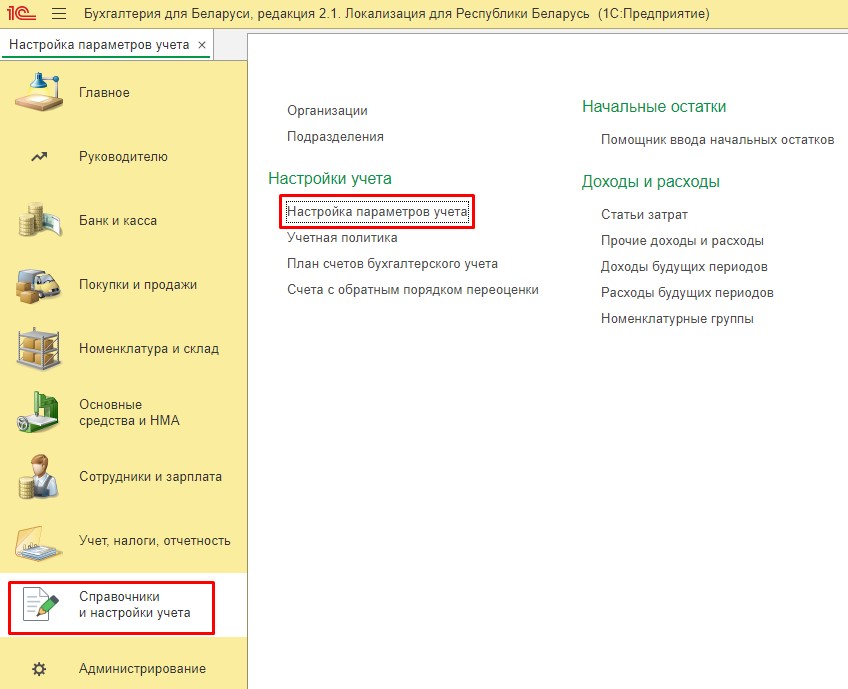Open the Организации link

tap(327, 110)
